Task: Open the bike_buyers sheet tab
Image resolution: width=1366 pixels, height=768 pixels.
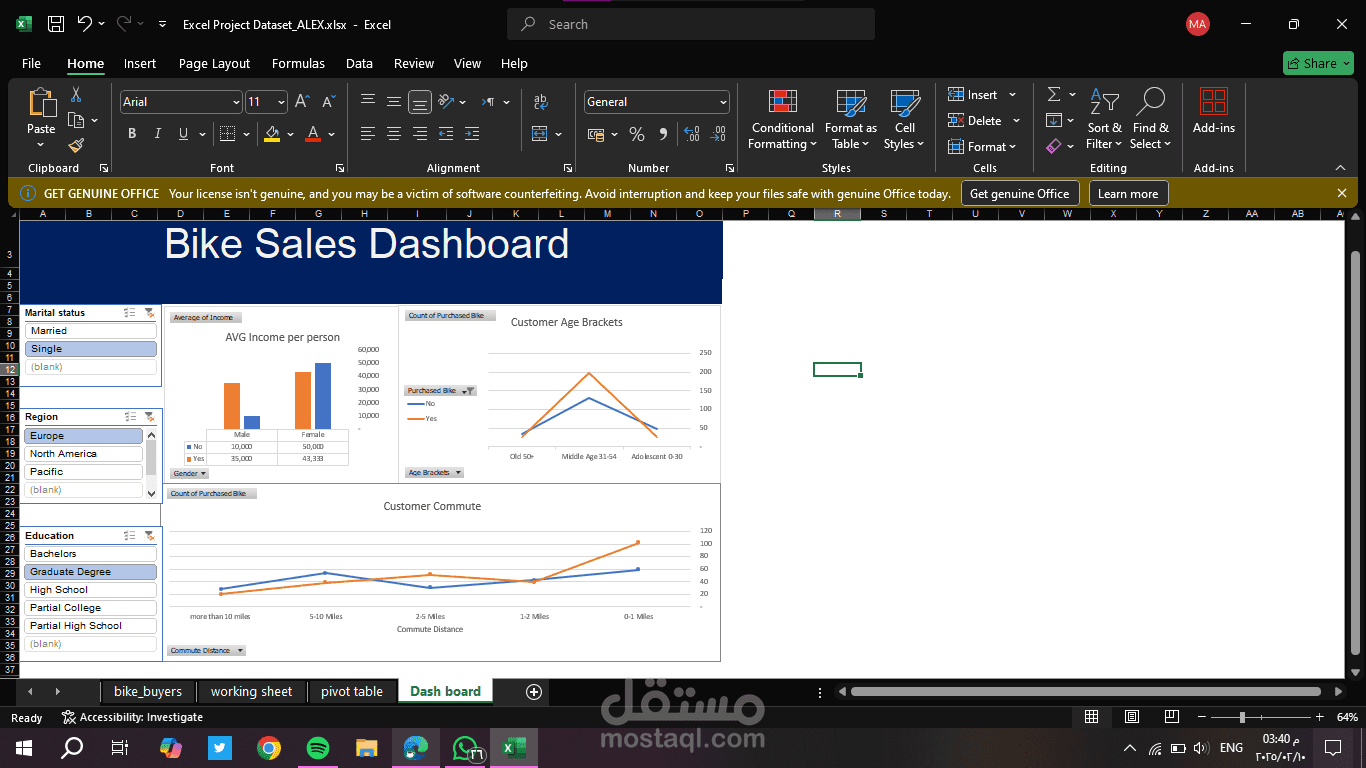Action: (x=148, y=692)
